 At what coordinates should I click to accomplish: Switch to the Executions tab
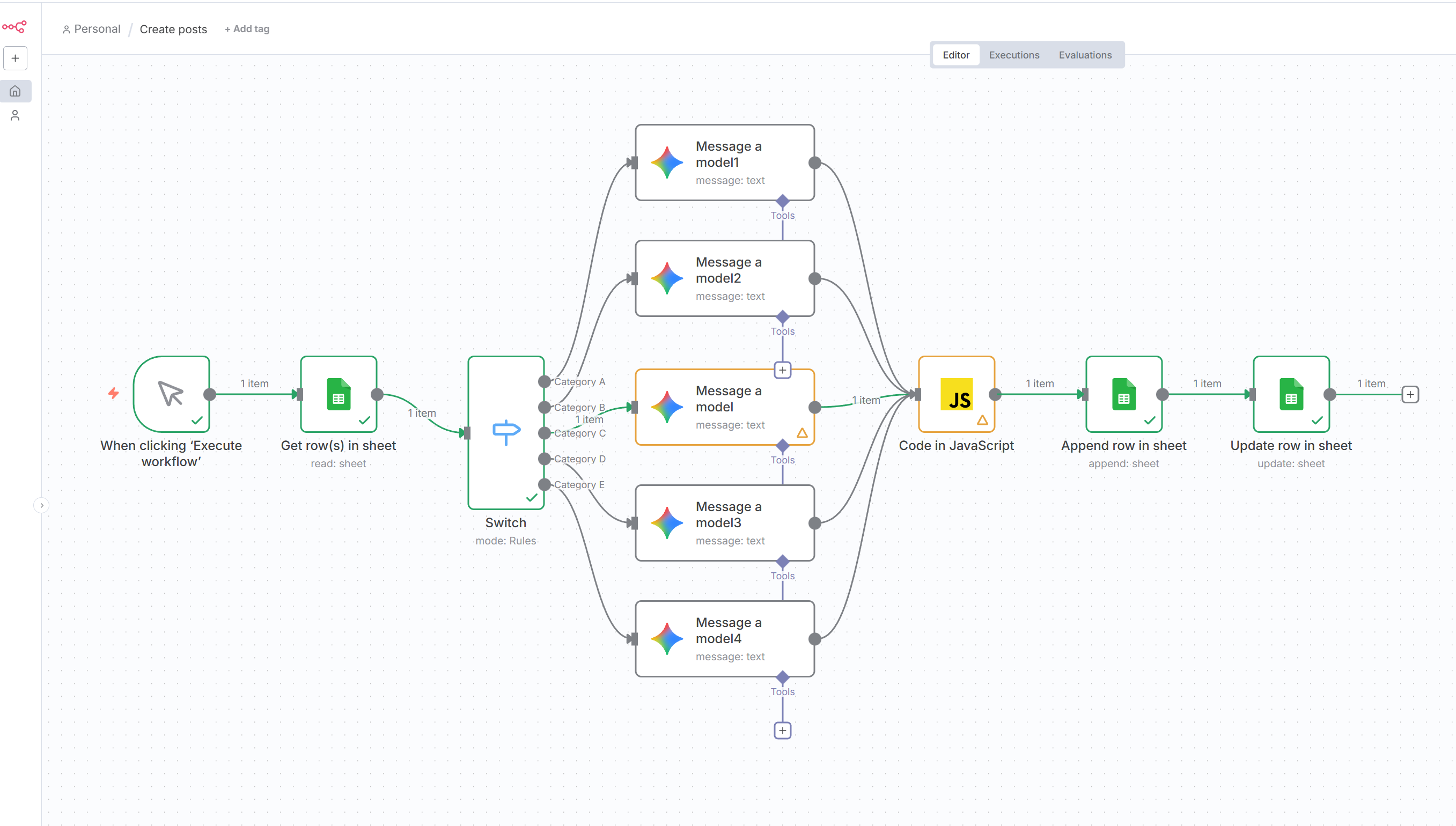pos(1014,55)
